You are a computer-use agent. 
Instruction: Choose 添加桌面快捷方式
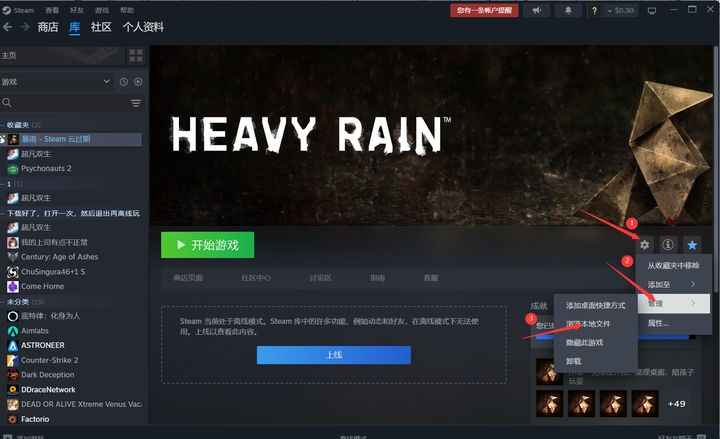point(596,305)
